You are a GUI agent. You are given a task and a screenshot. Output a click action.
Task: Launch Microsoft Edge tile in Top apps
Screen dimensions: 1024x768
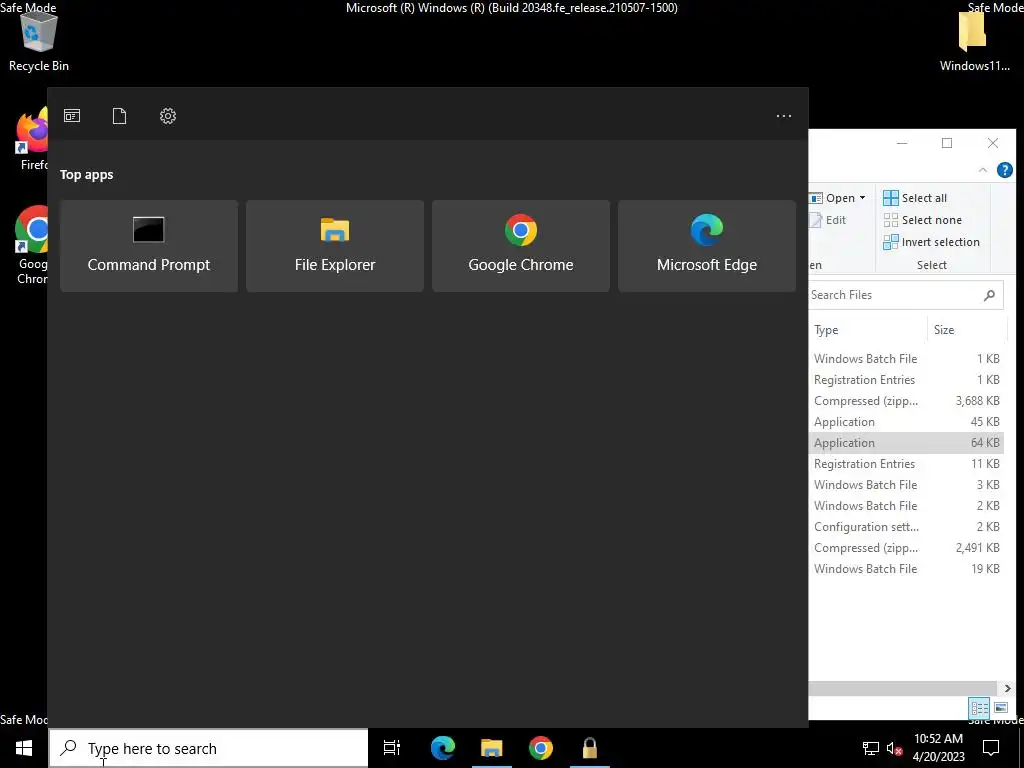click(x=707, y=246)
